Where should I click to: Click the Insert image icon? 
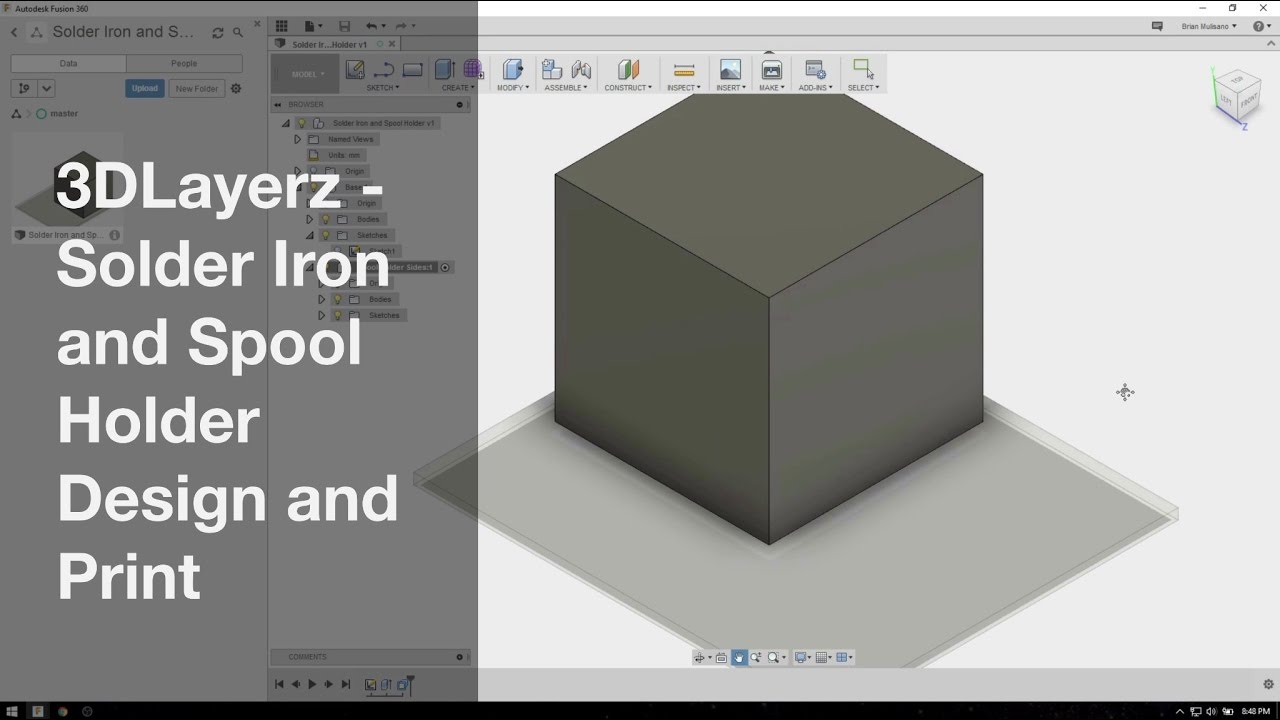tap(731, 69)
